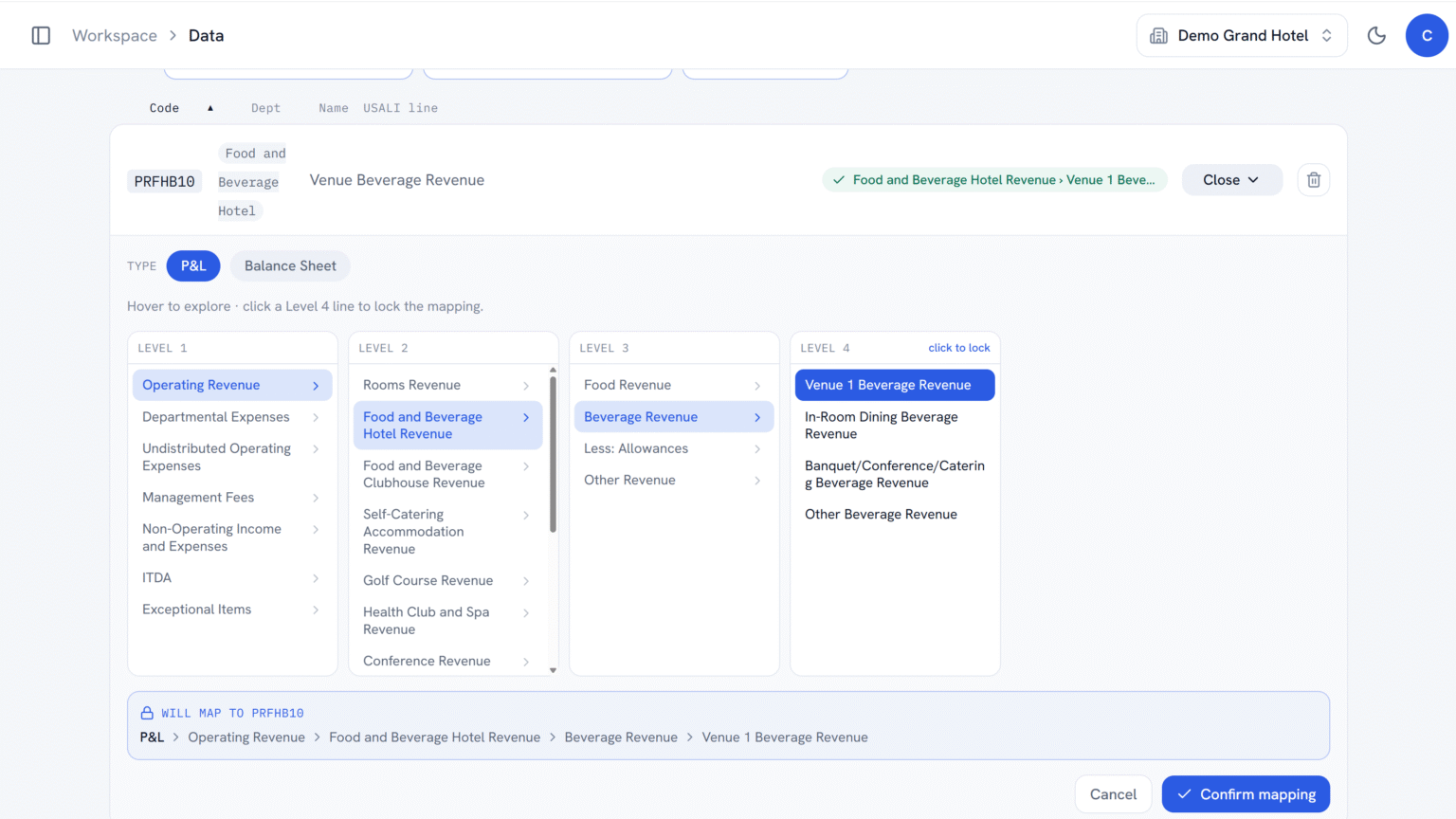Screen dimensions: 1456x819
Task: Click the Level 2 list scrollbar
Action: [x=553, y=455]
